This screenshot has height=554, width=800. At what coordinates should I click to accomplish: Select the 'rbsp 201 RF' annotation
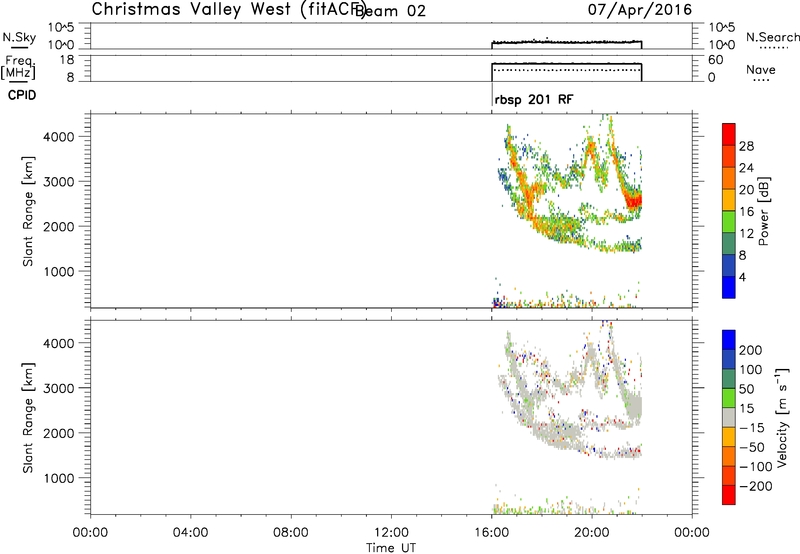click(534, 99)
